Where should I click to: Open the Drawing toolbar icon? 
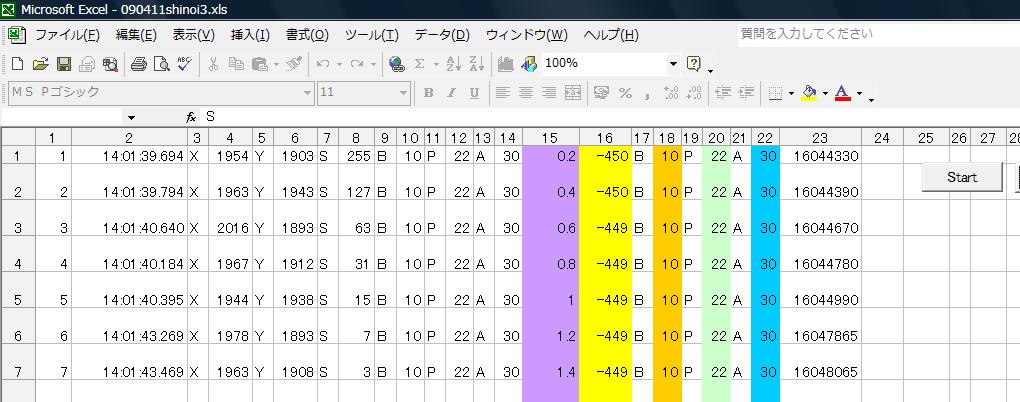tap(529, 63)
